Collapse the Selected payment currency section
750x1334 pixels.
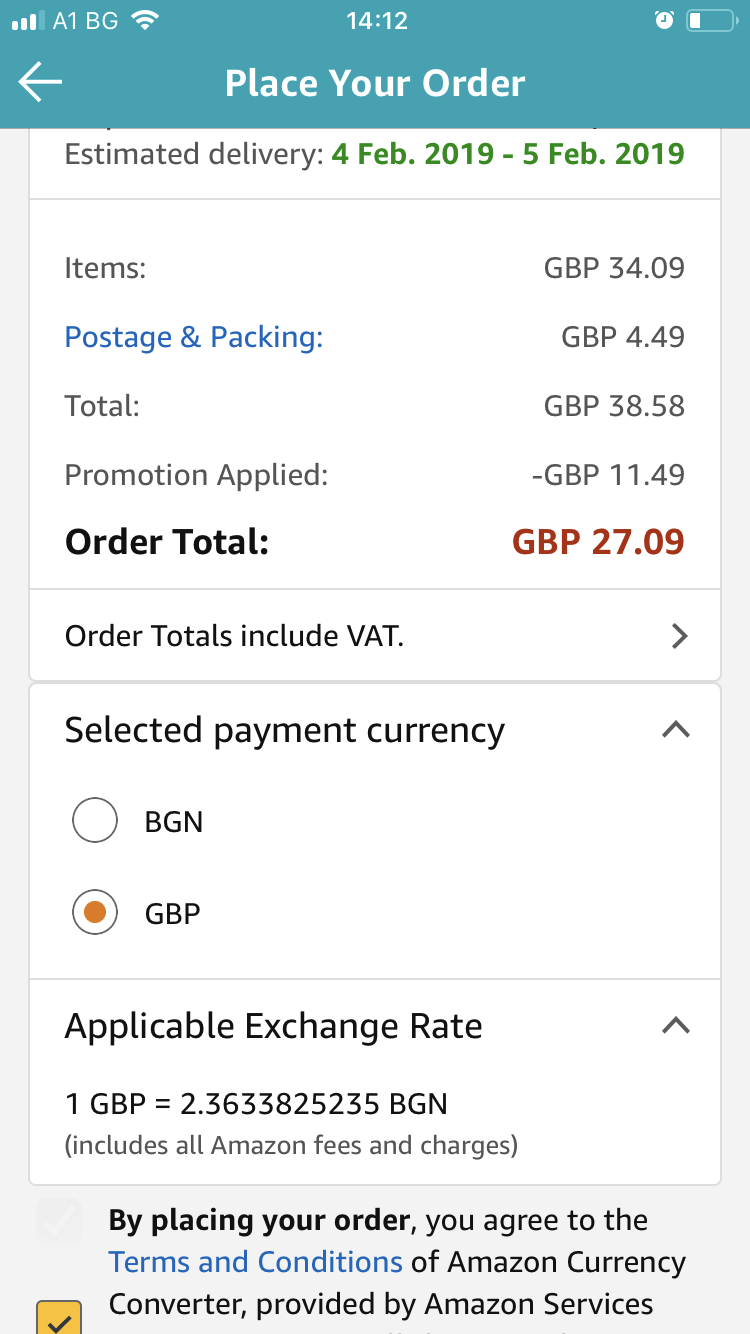(x=677, y=731)
